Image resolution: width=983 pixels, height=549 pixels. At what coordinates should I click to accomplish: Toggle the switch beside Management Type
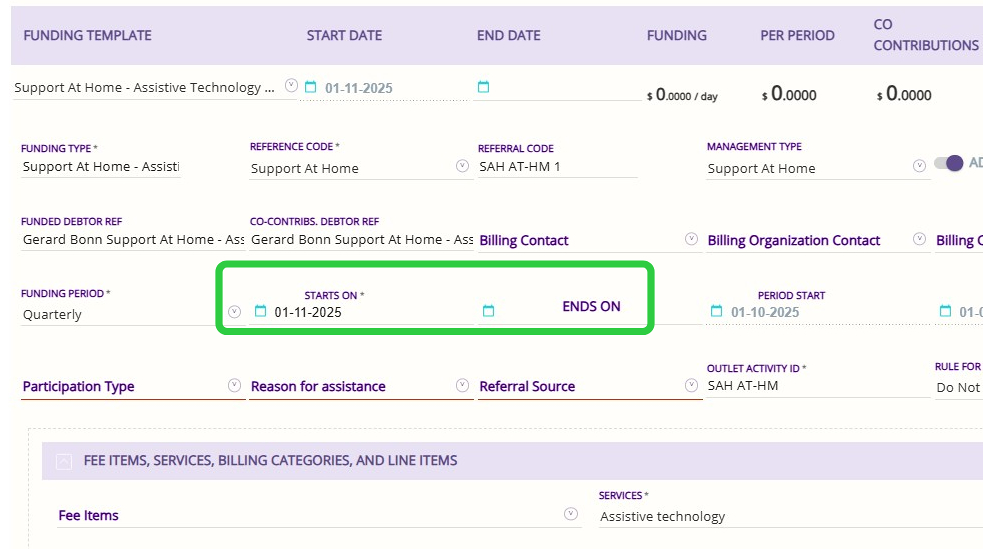pyautogui.click(x=948, y=163)
